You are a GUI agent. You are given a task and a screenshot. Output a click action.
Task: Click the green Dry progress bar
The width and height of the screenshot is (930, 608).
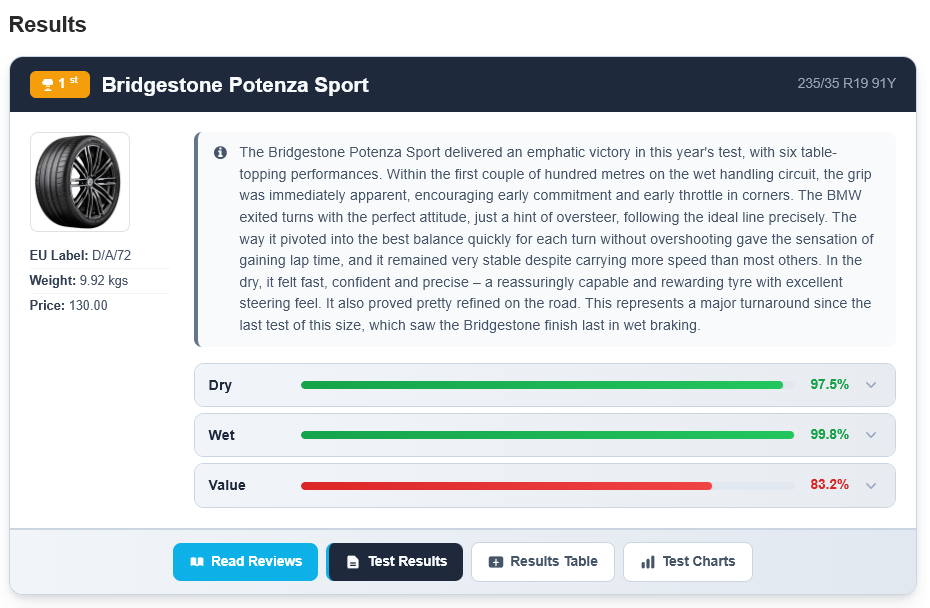click(x=541, y=385)
